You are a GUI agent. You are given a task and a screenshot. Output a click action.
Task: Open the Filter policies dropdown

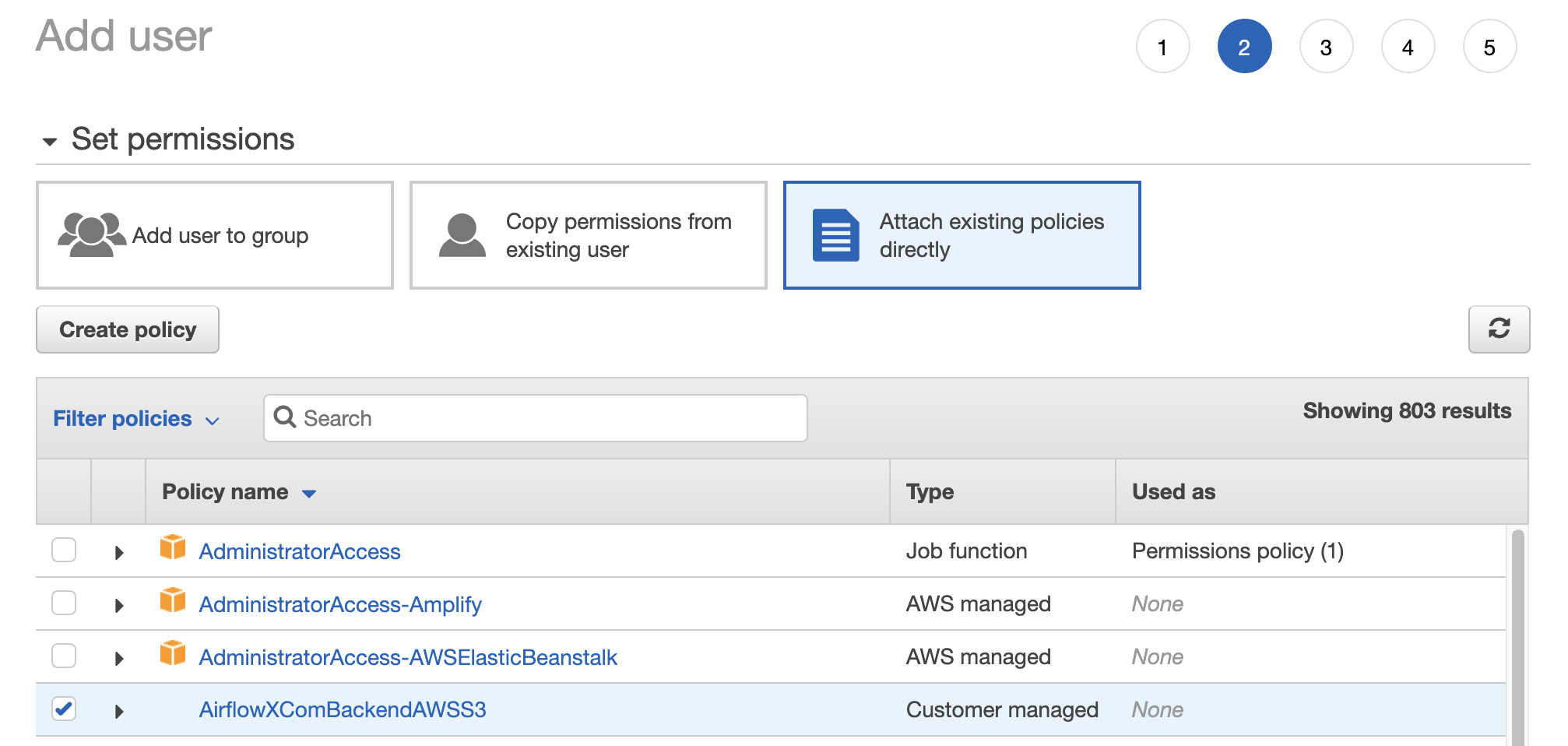click(135, 419)
